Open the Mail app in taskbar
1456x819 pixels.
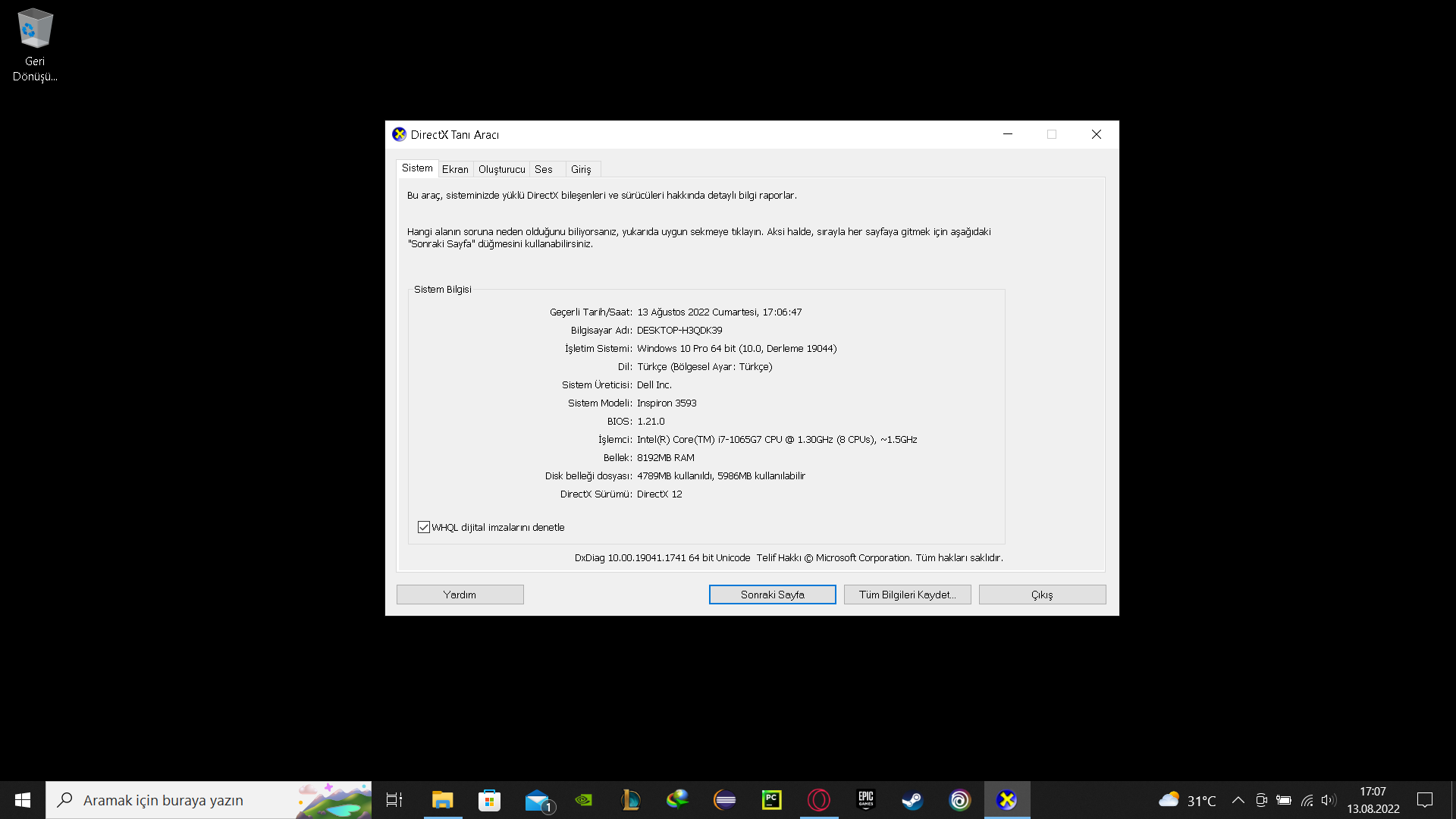tap(538, 800)
